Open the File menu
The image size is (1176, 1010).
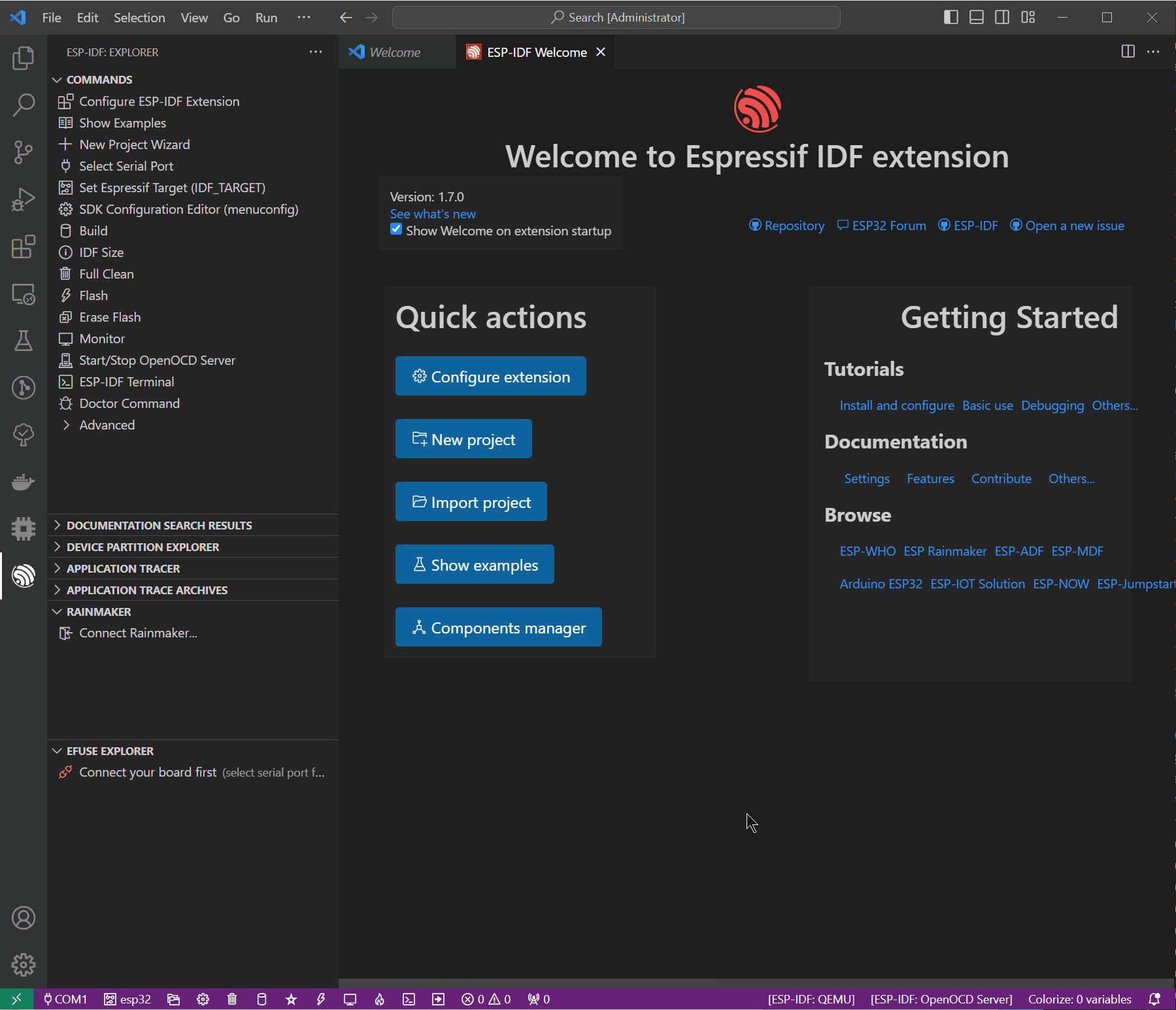[x=52, y=18]
